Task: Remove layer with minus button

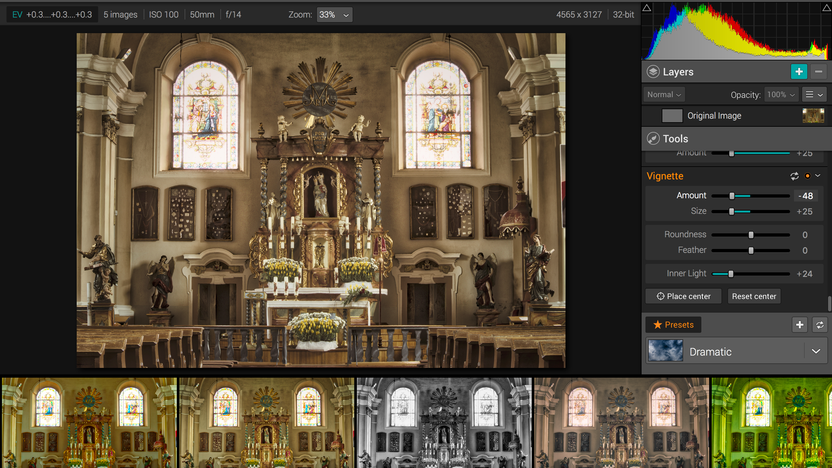Action: point(818,72)
